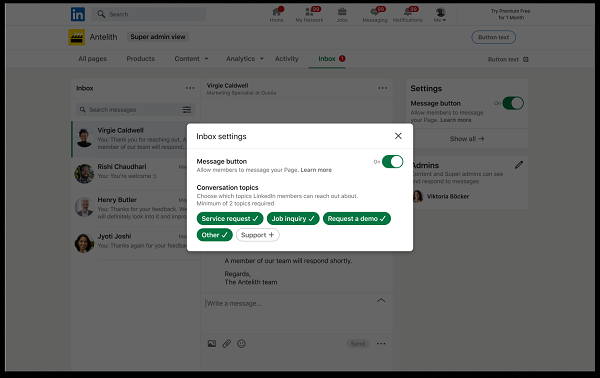Screen dimensions: 600x378
Task: Switch to the Activity tab
Action: tap(287, 59)
